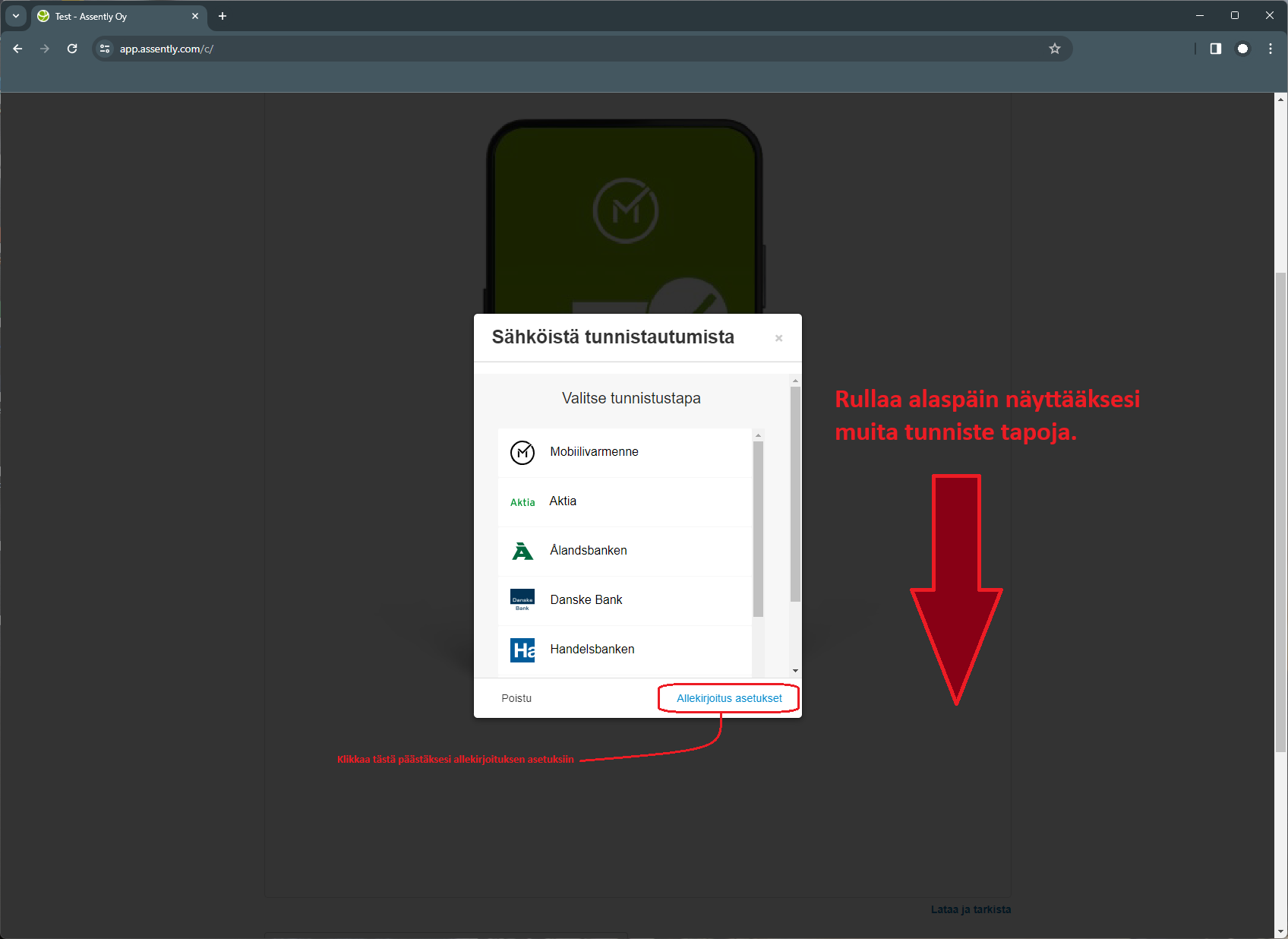Screen dimensions: 1288x939
Task: Select the Ålandsbanken text label
Action: [589, 550]
